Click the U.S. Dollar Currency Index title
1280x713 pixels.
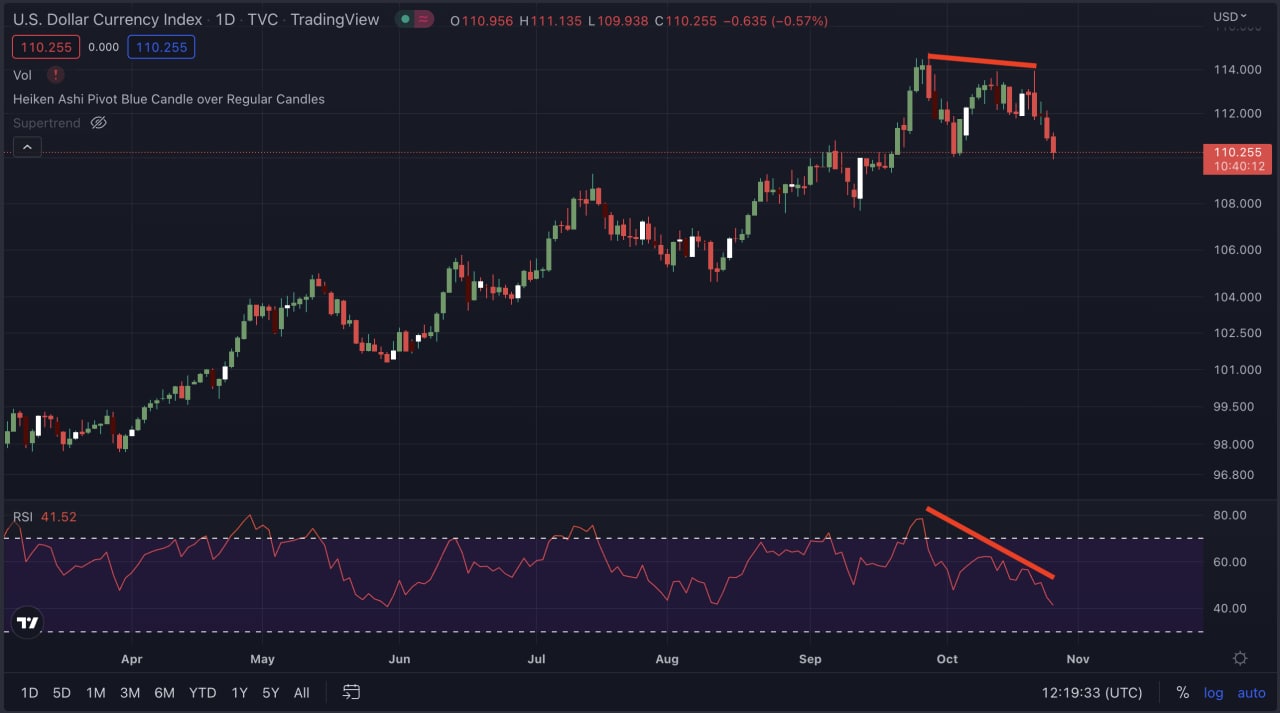click(107, 20)
